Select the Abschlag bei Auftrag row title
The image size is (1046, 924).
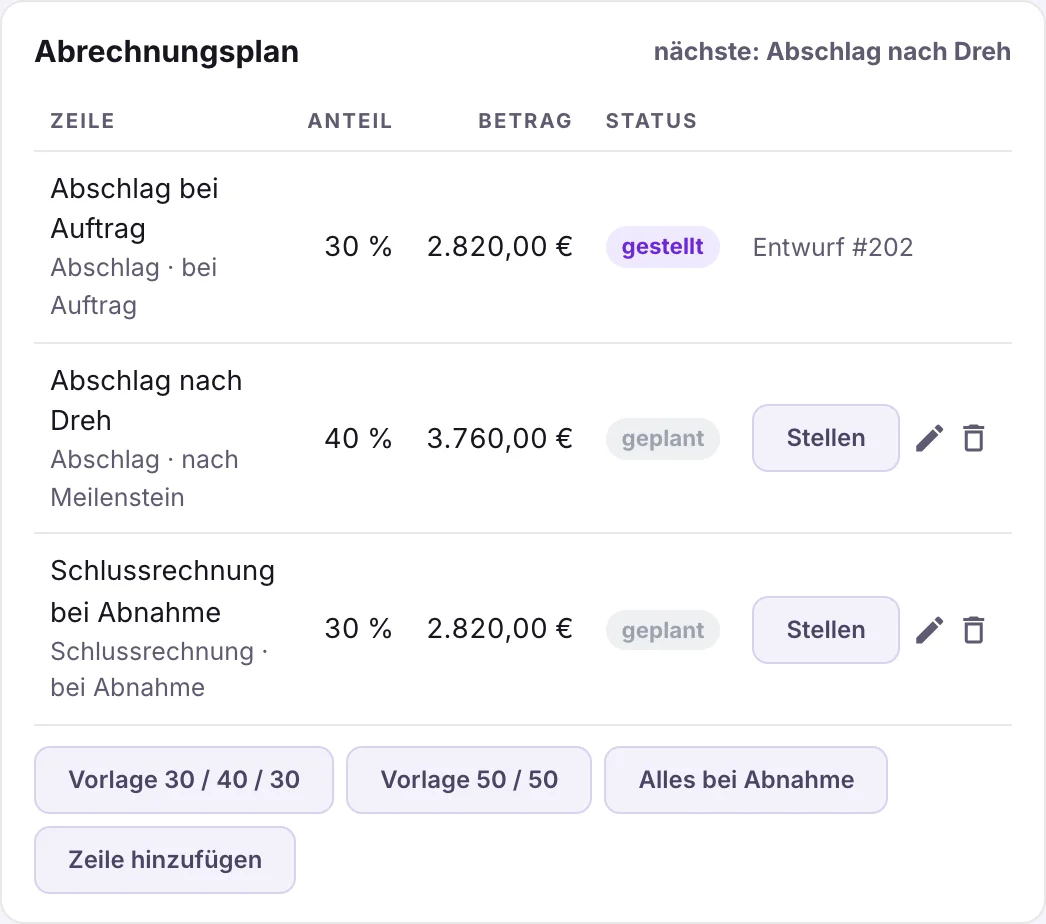coord(135,208)
